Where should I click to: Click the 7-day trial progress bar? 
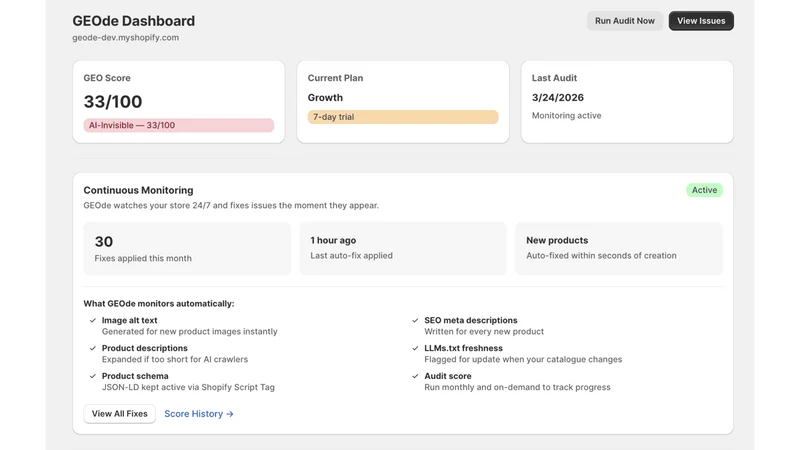[403, 117]
